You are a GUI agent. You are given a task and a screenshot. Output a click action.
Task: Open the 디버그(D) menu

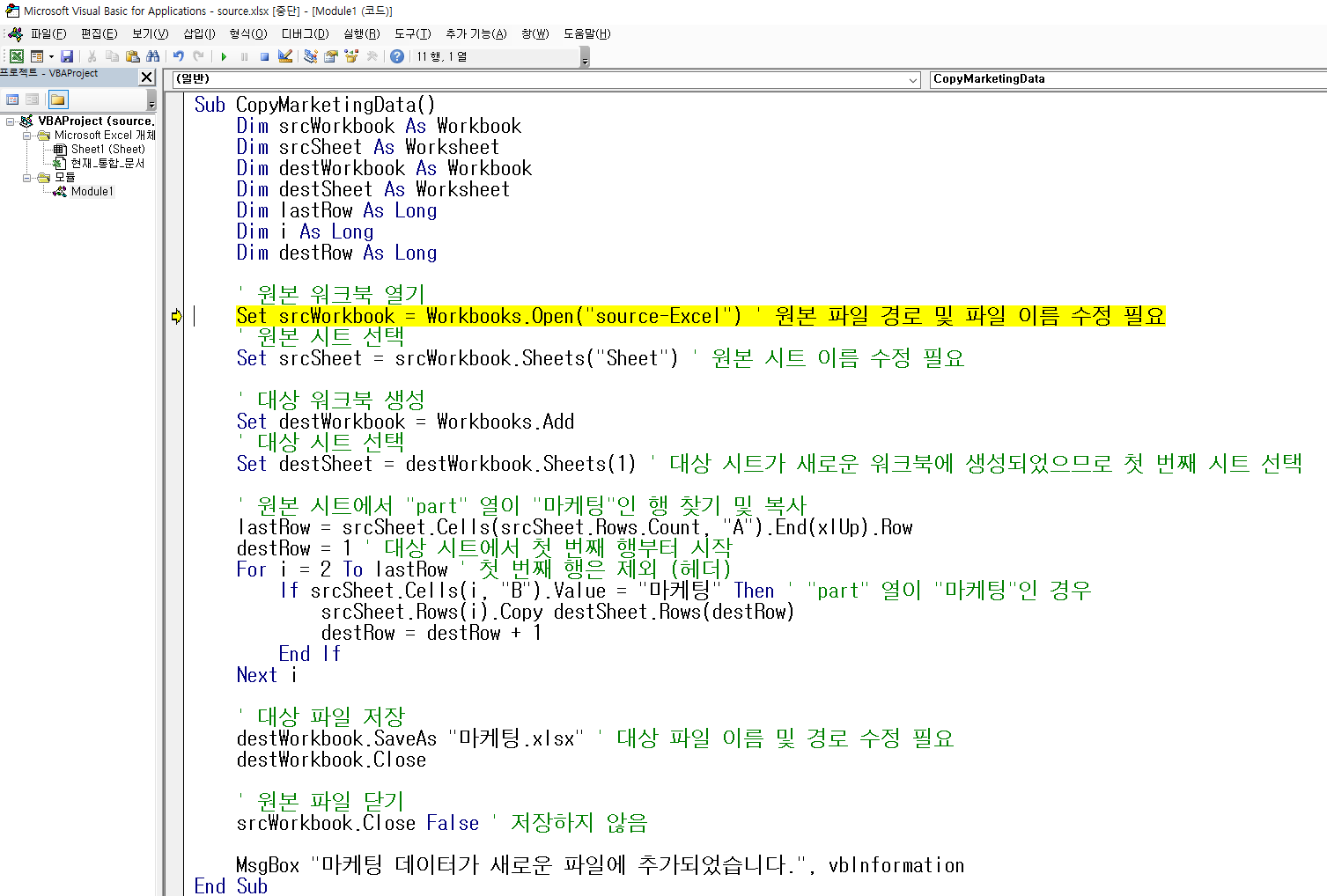[x=305, y=33]
